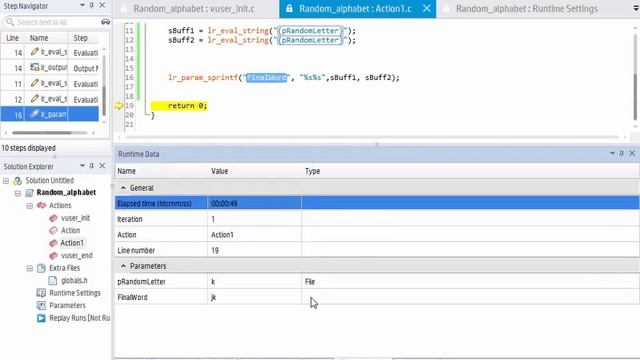This screenshot has height=360, width=640.
Task: Click the globals.h file icon
Action: tap(53, 280)
